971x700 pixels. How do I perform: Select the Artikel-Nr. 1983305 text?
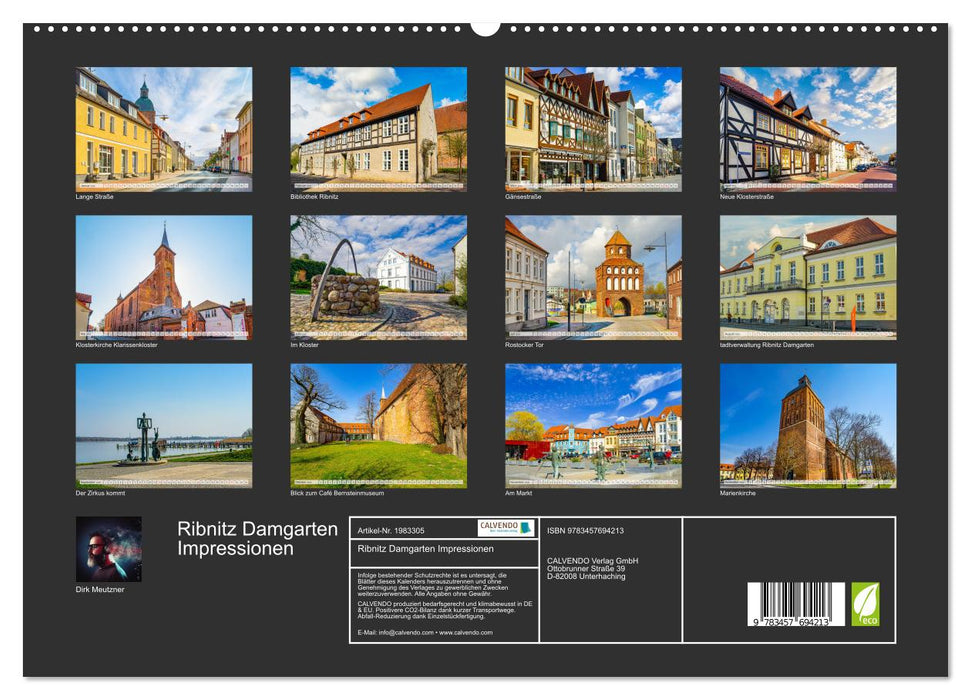(x=391, y=530)
